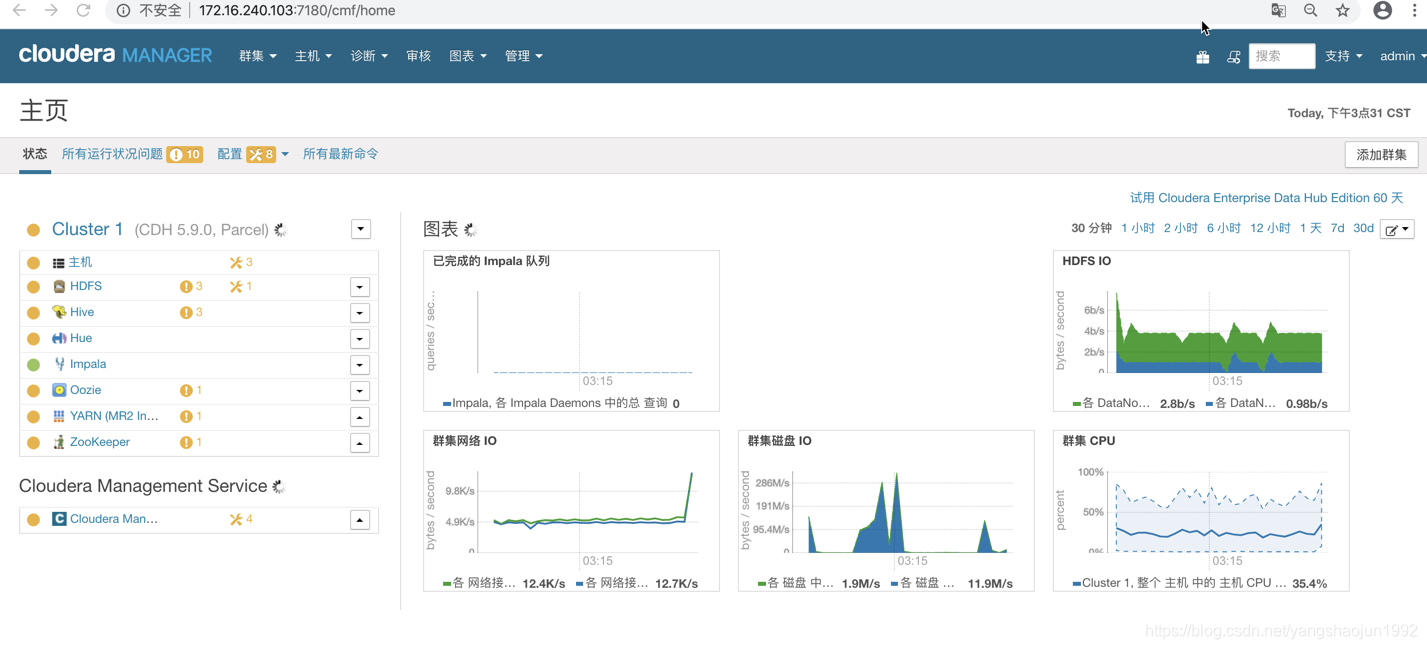Open Oozie service actions dropdown

[x=360, y=391]
